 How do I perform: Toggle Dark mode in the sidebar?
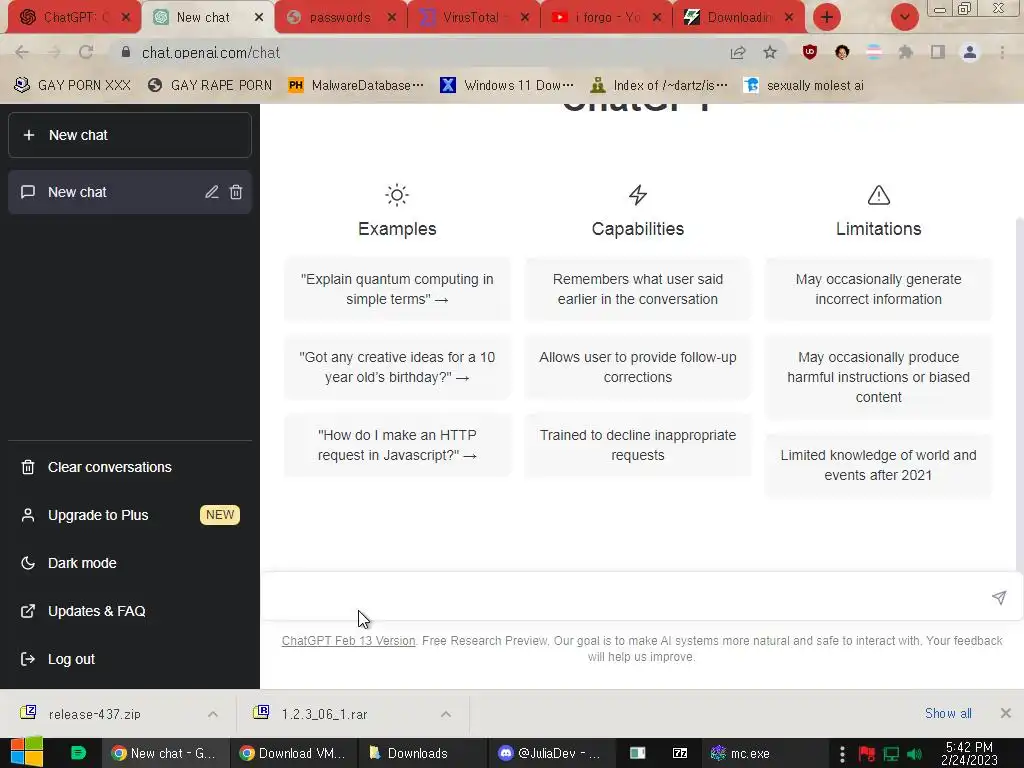129,563
